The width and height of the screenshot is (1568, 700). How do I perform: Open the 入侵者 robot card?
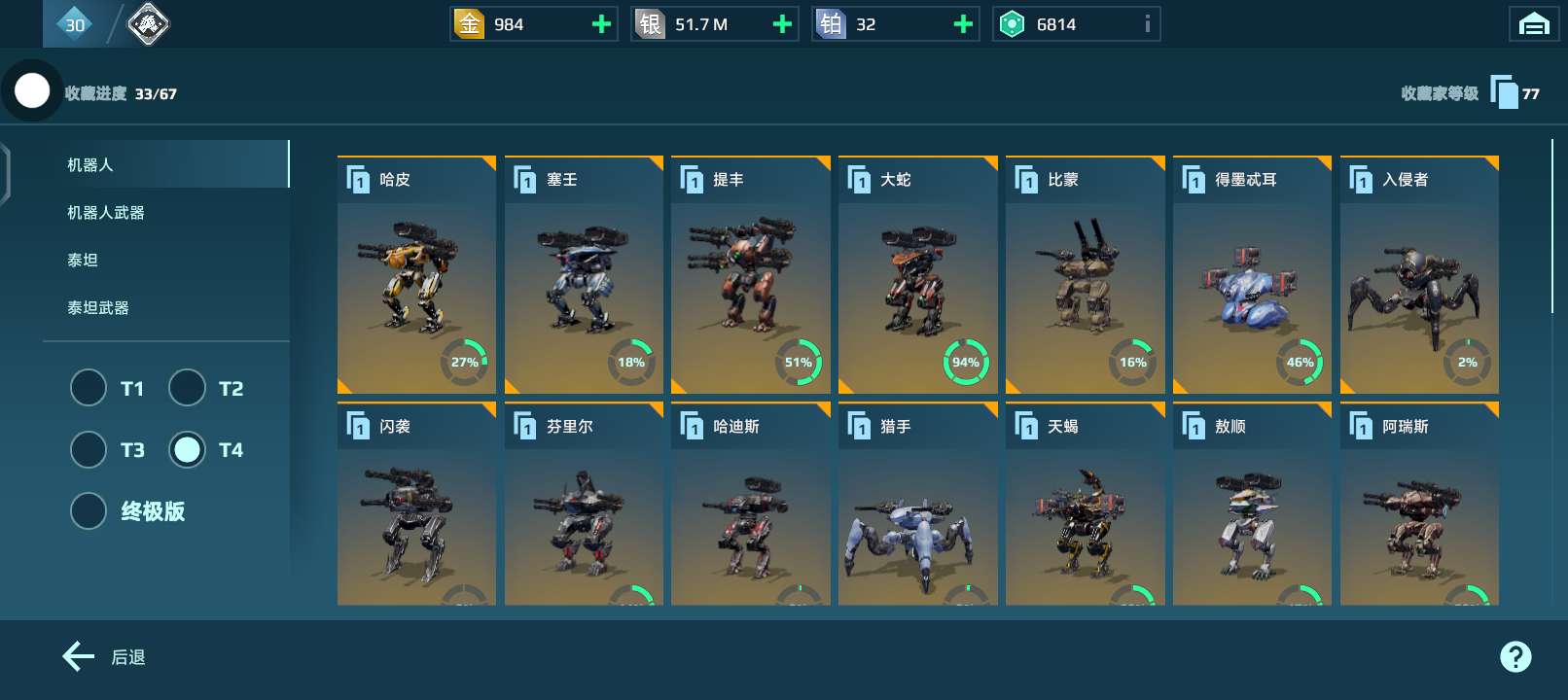tap(1419, 275)
